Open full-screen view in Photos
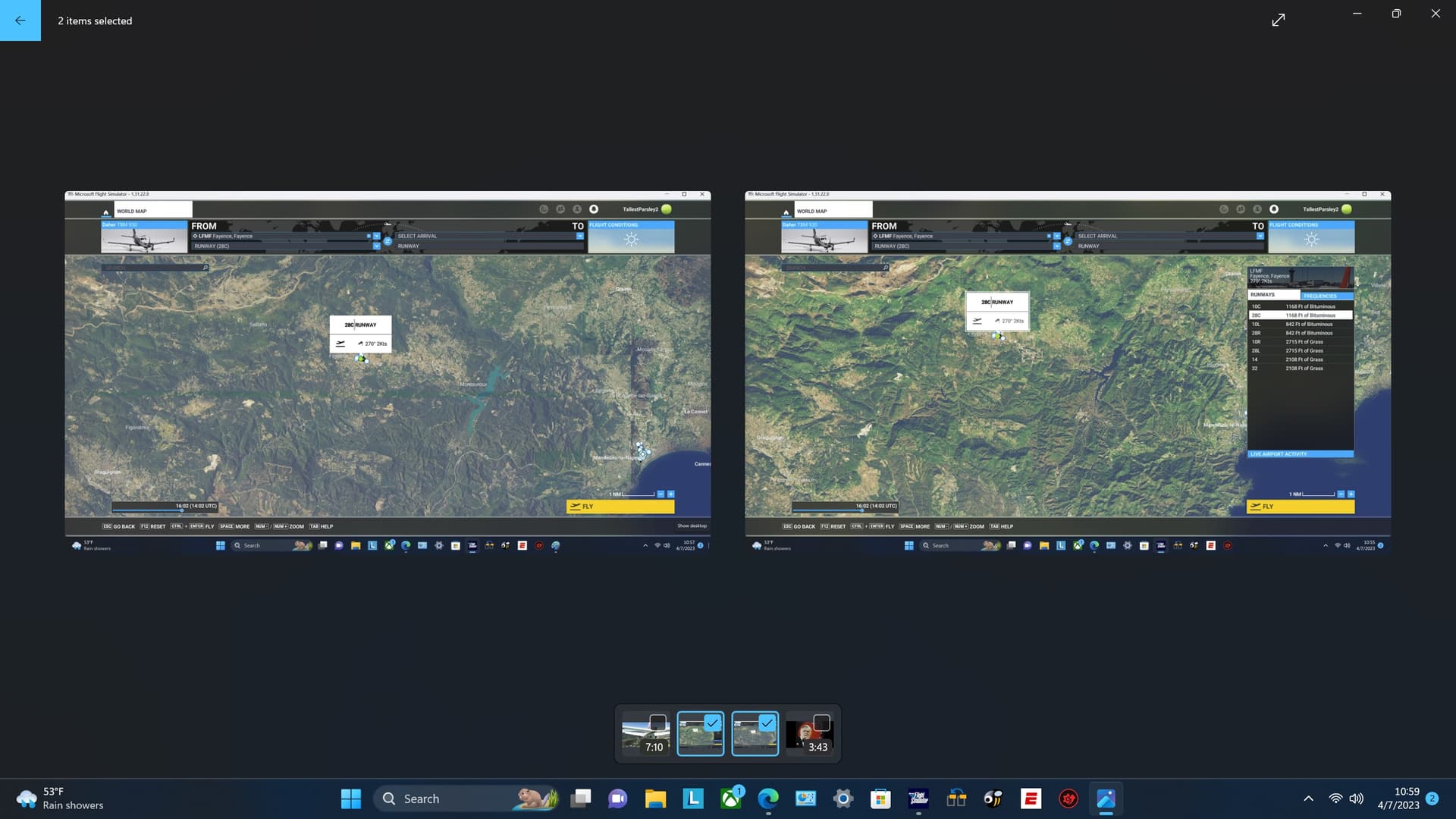Viewport: 1456px width, 819px height. coord(1279,20)
